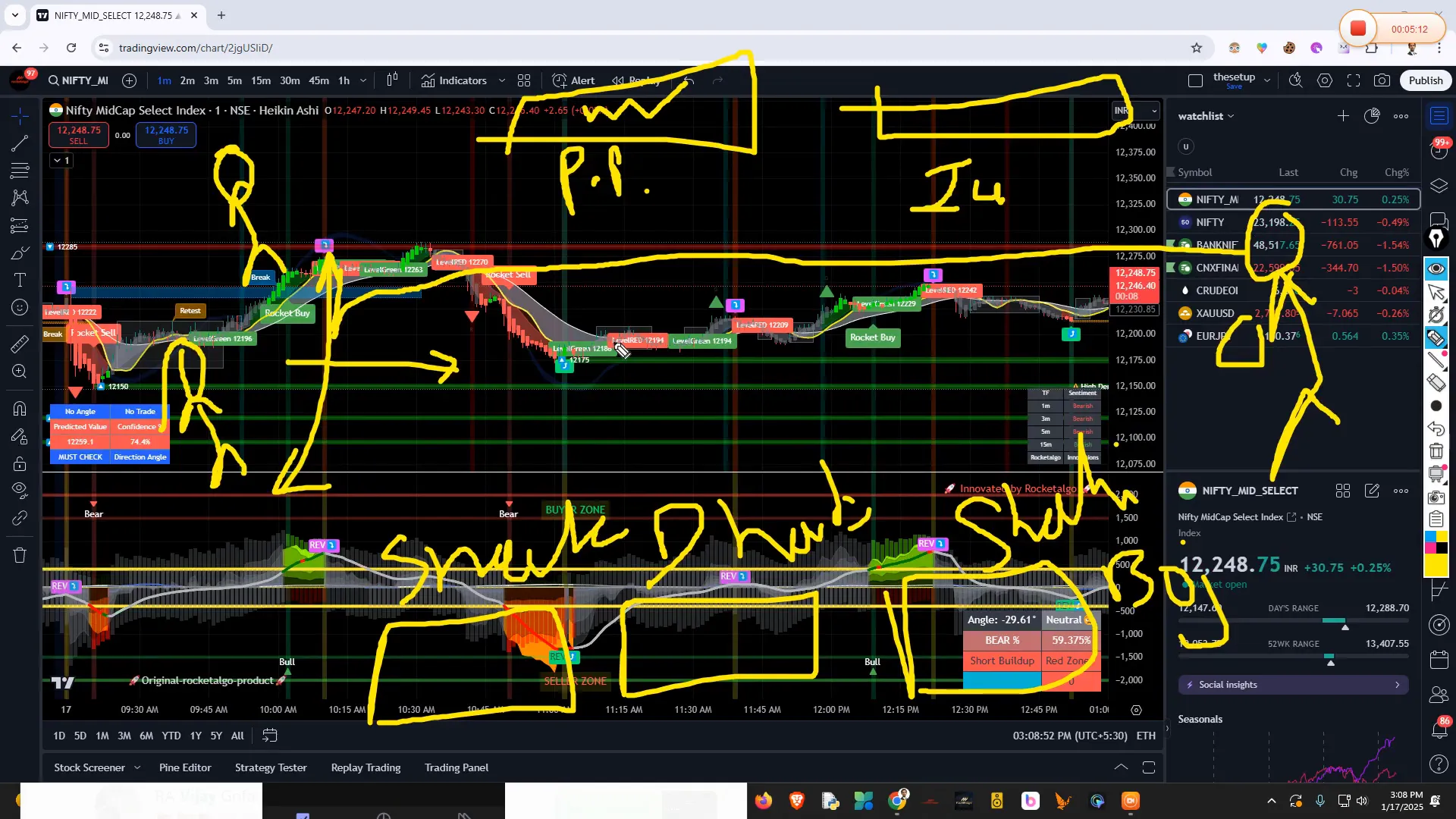
Task: Open the INR currency dropdown
Action: click(1135, 111)
